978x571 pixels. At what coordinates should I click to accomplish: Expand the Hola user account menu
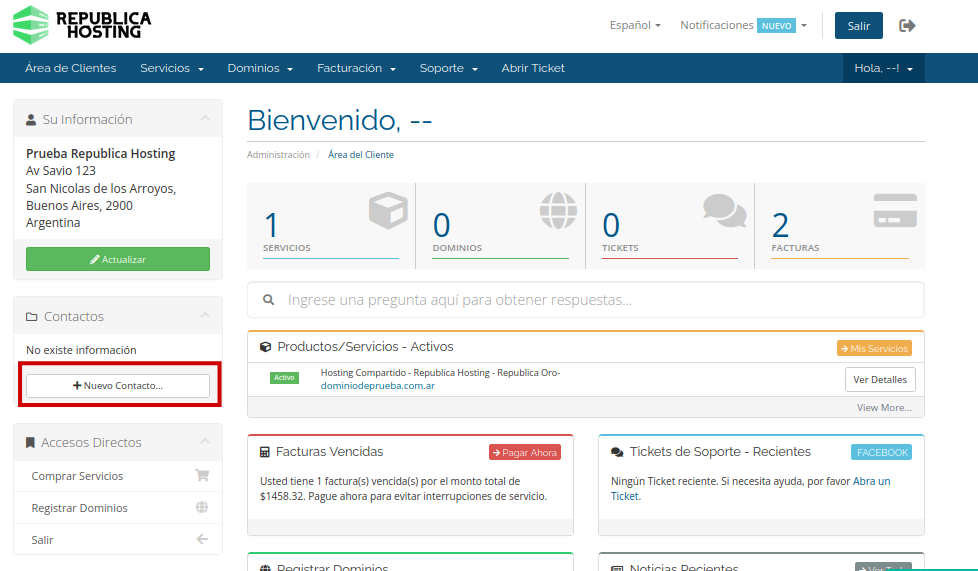883,68
